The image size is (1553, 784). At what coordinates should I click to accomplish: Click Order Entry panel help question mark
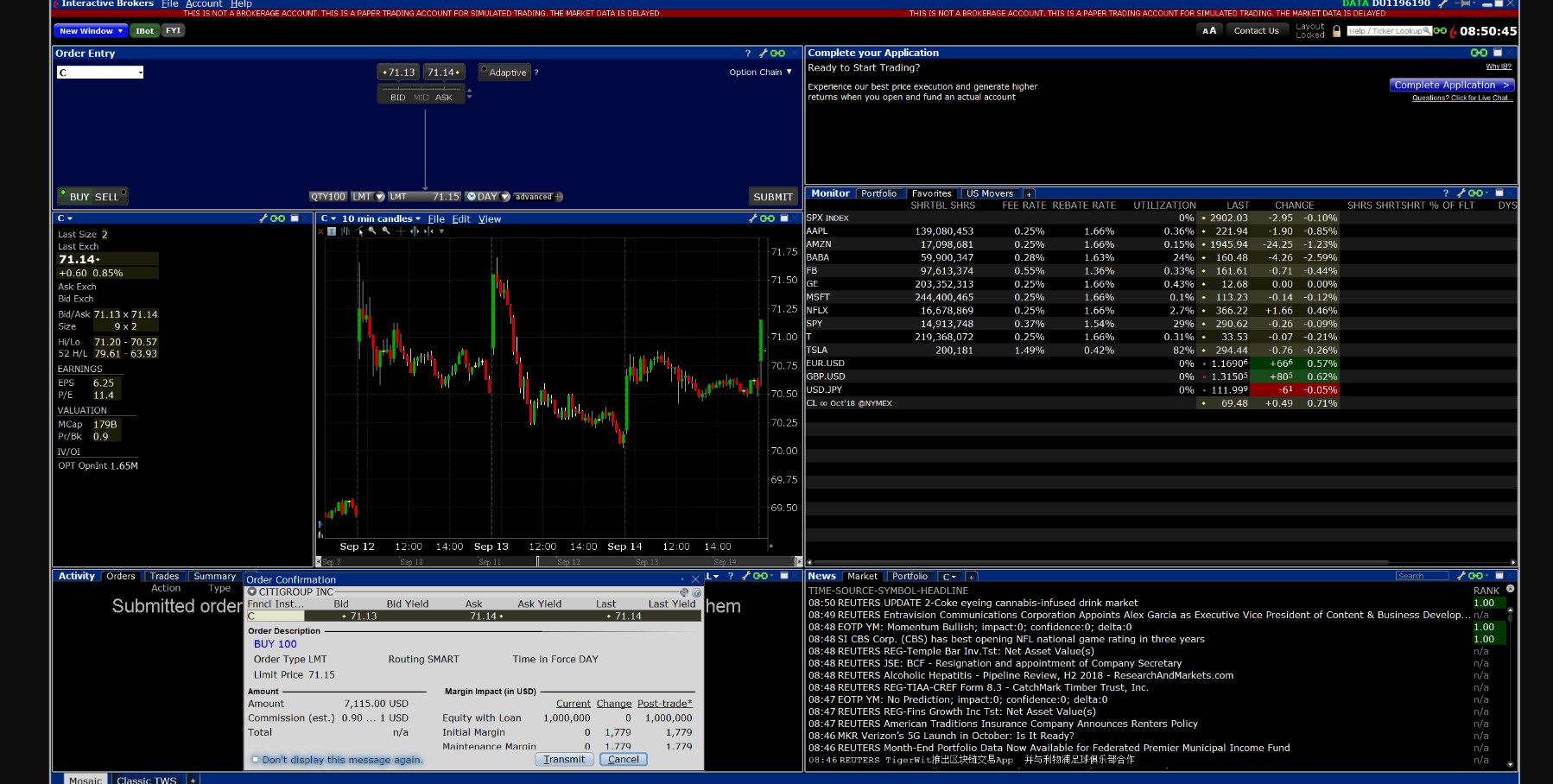[x=748, y=54]
